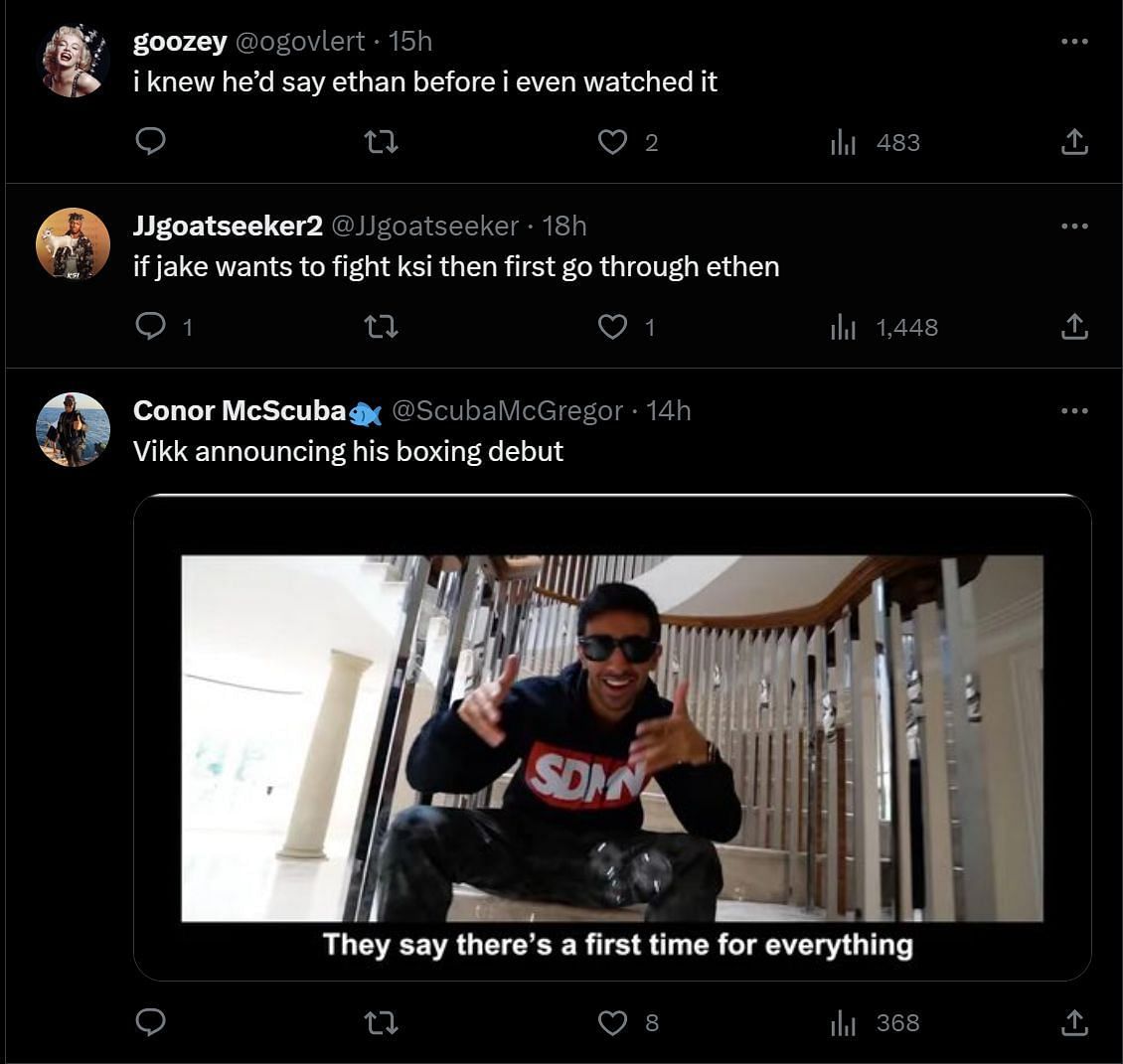Open the SDMN hoodie image
The width and height of the screenshot is (1123, 1064).
click(612, 737)
